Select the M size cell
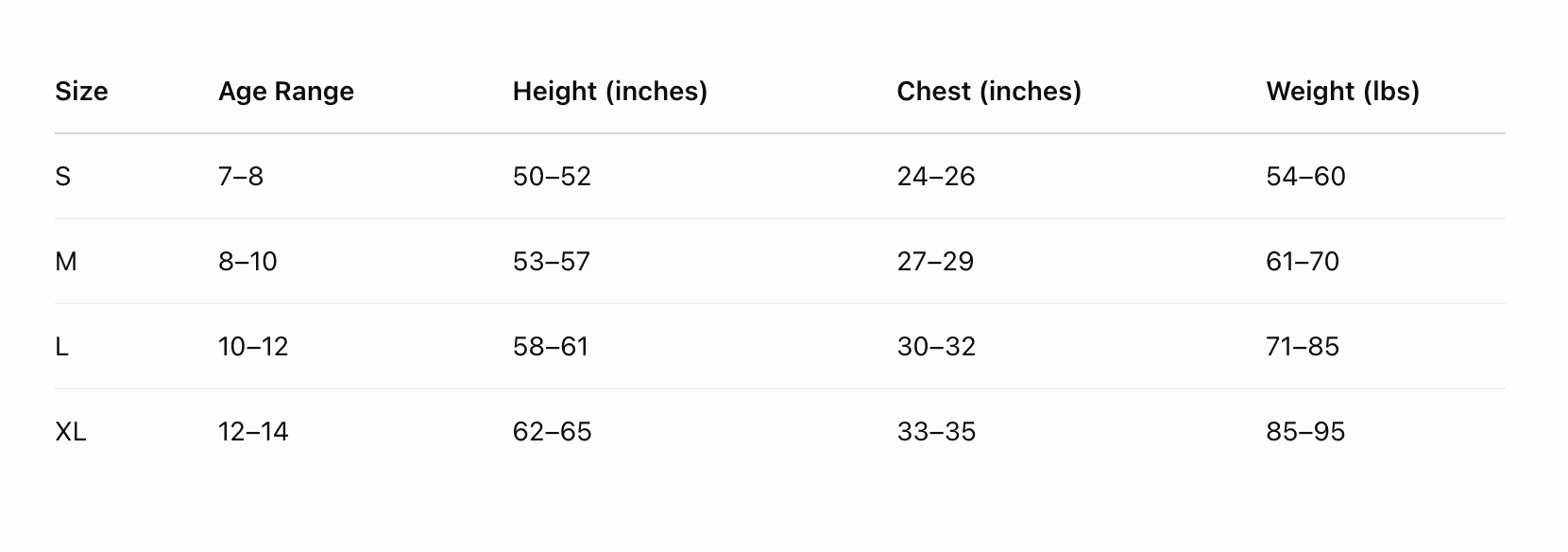Viewport: 1568px width, 552px height. (x=66, y=262)
